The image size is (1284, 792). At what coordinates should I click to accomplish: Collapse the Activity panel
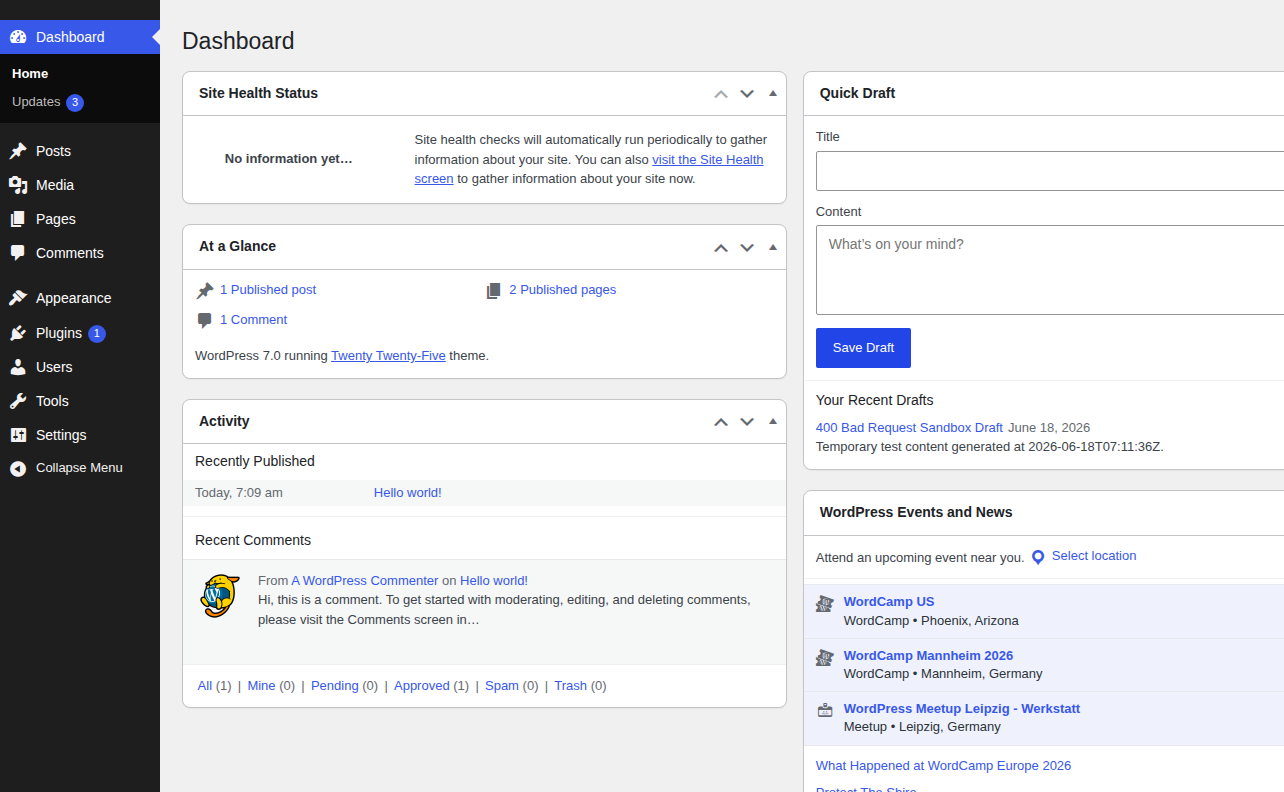(773, 421)
